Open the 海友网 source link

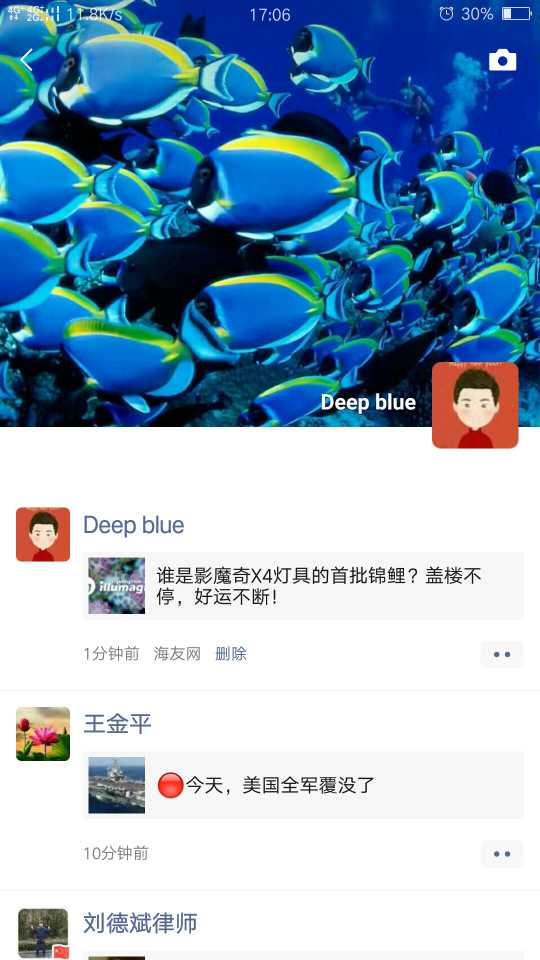(177, 654)
